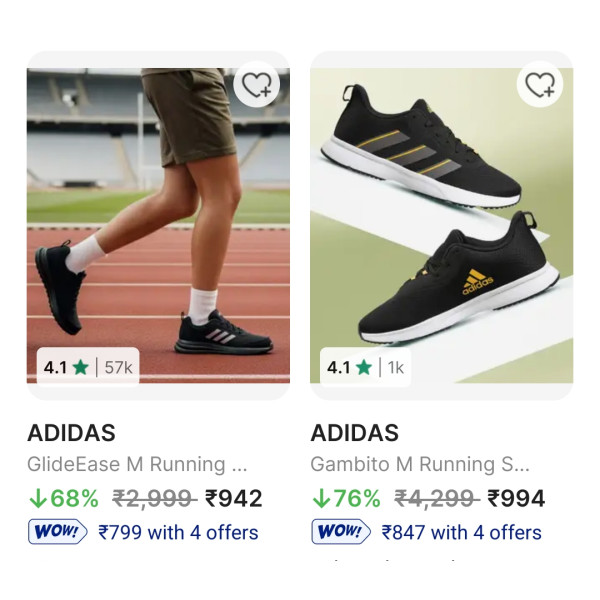Image resolution: width=600 pixels, height=600 pixels.
Task: Click green discount arrow beside 76%
Action: click(x=321, y=498)
